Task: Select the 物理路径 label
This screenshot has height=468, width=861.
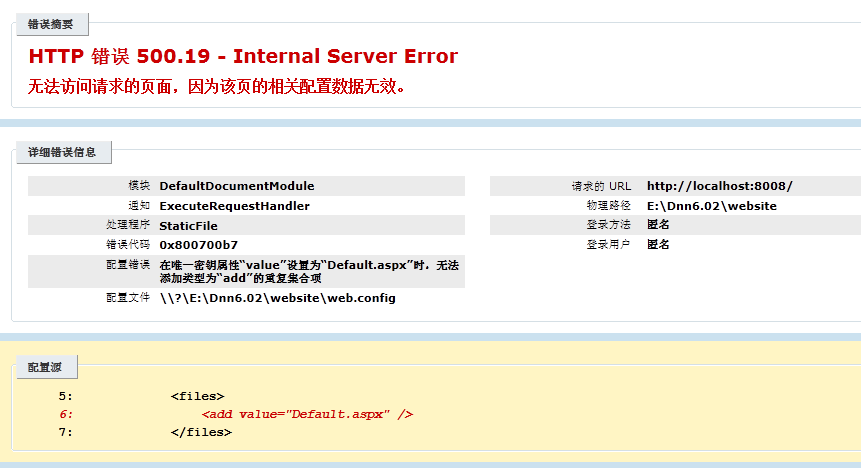Action: (609, 205)
